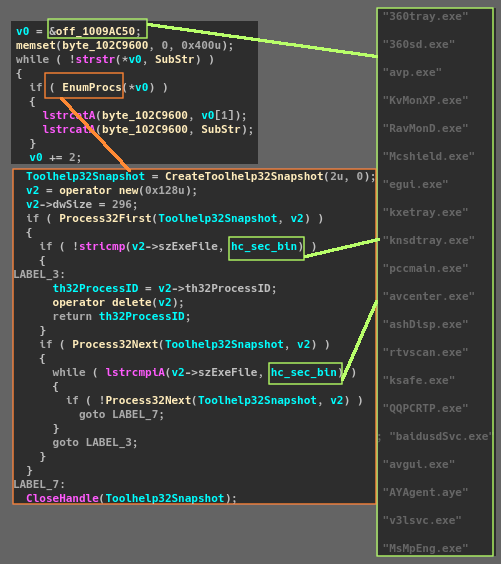Select the "QQPCRTP.exe" string entry
Image resolution: width=501 pixels, height=564 pixels.
click(x=425, y=409)
